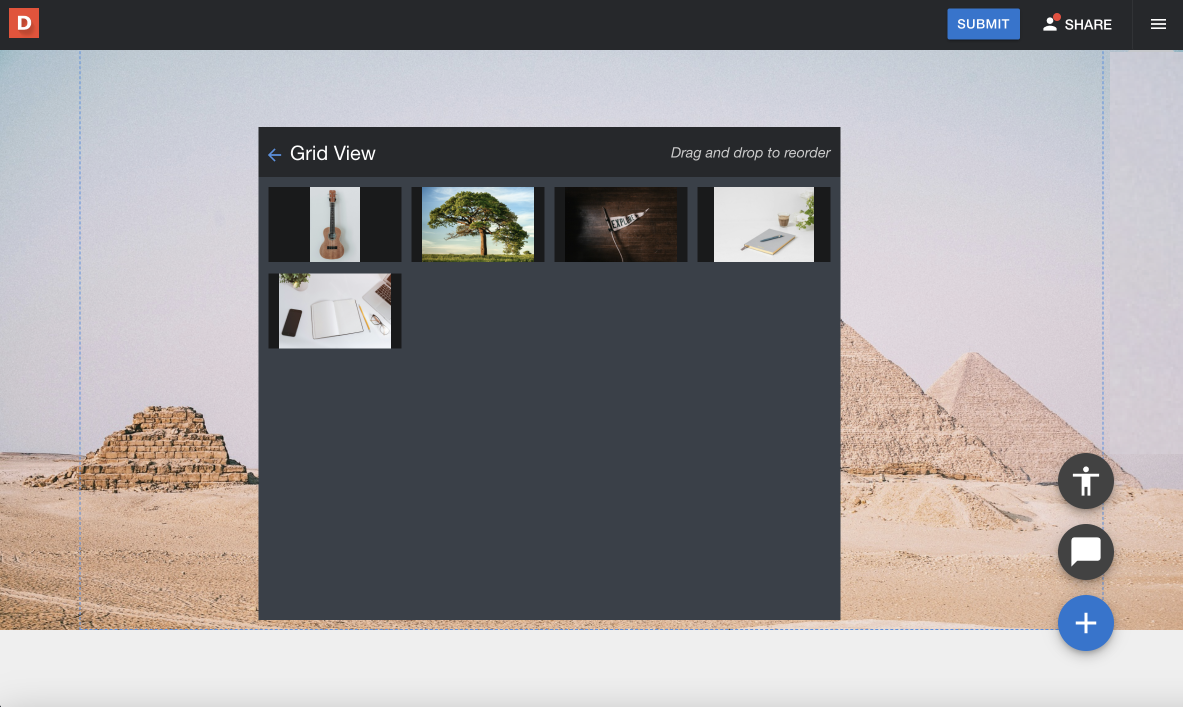
Task: Open the accessibility options button
Action: [x=1086, y=481]
